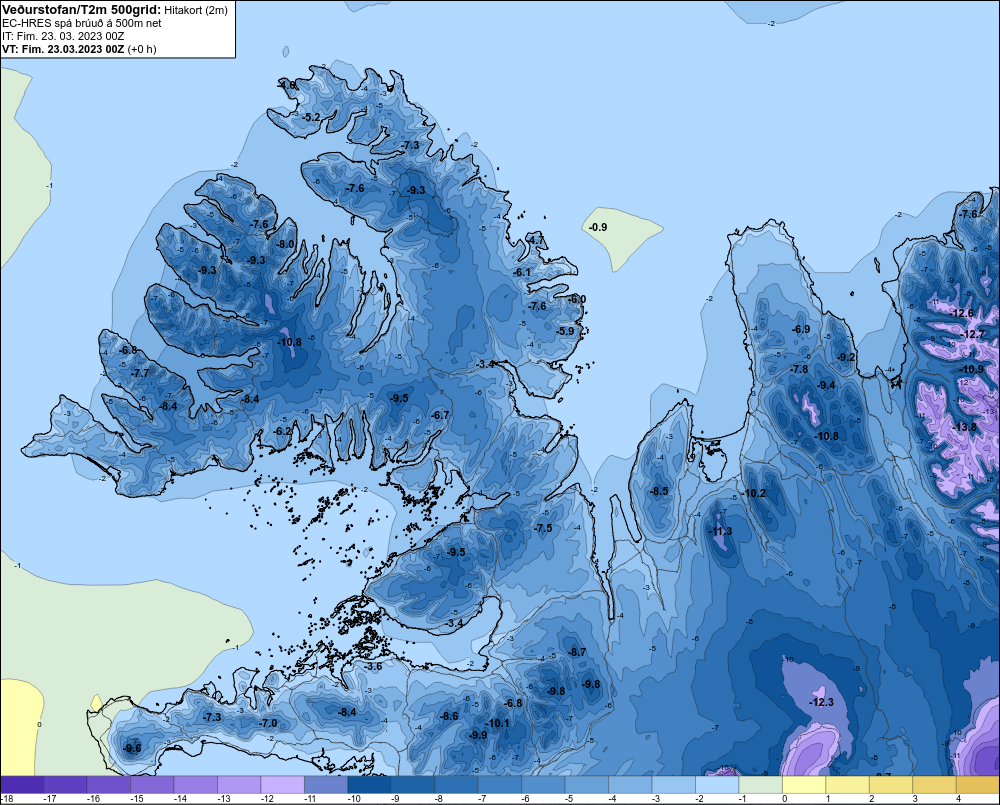Click the -7.5 temperature label
The image size is (1000, 805).
pyautogui.click(x=543, y=528)
